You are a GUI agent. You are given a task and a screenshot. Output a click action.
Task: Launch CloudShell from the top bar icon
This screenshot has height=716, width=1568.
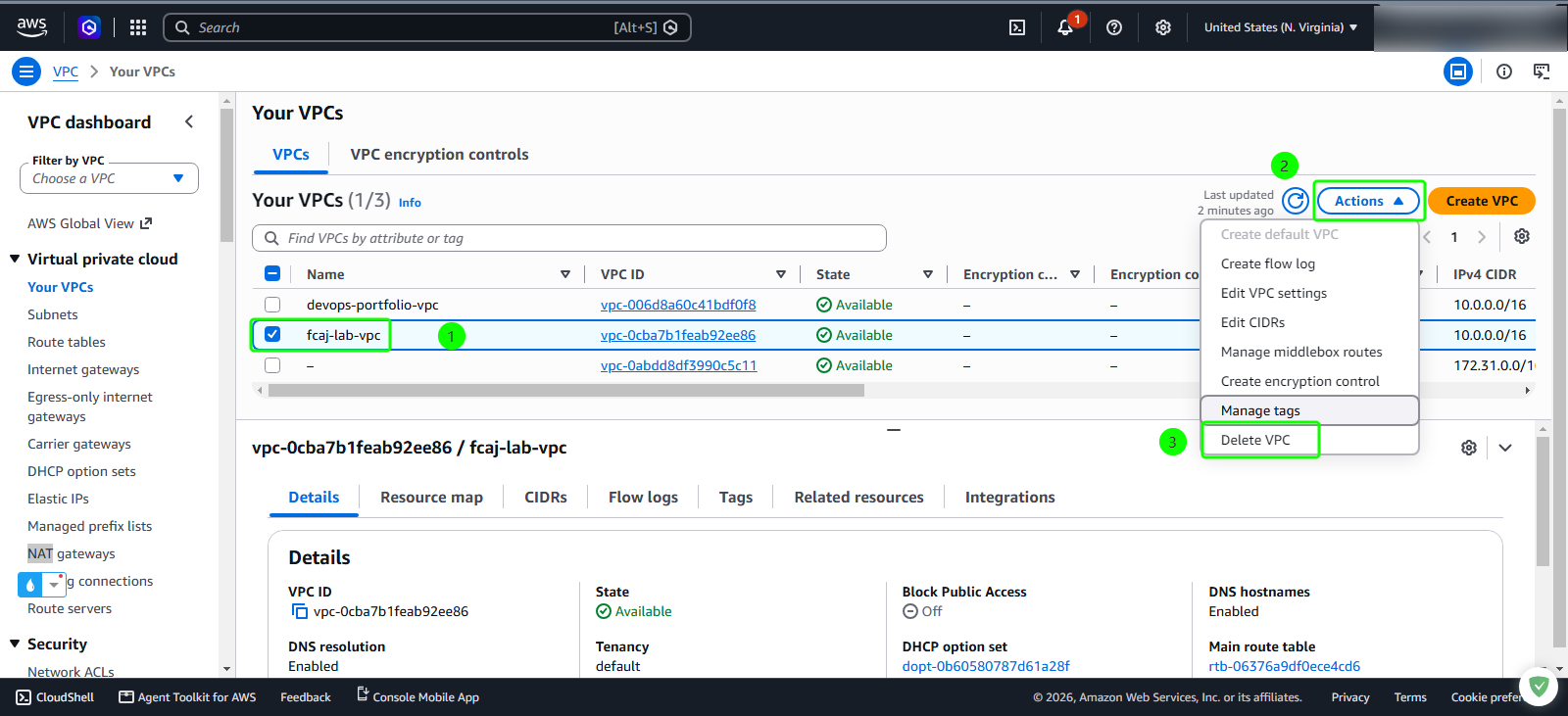(x=1017, y=27)
